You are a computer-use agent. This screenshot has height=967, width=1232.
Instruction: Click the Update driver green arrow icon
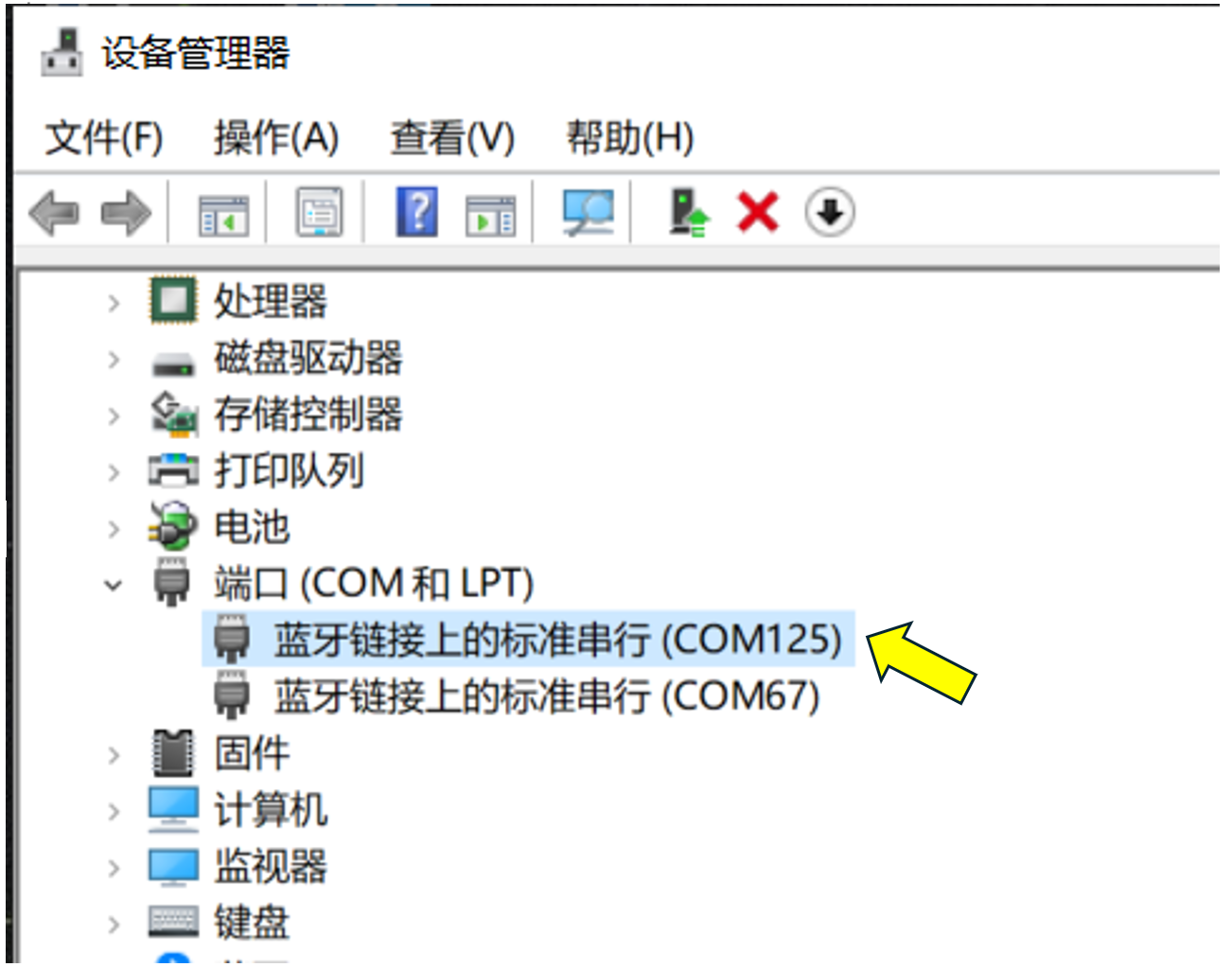[689, 212]
